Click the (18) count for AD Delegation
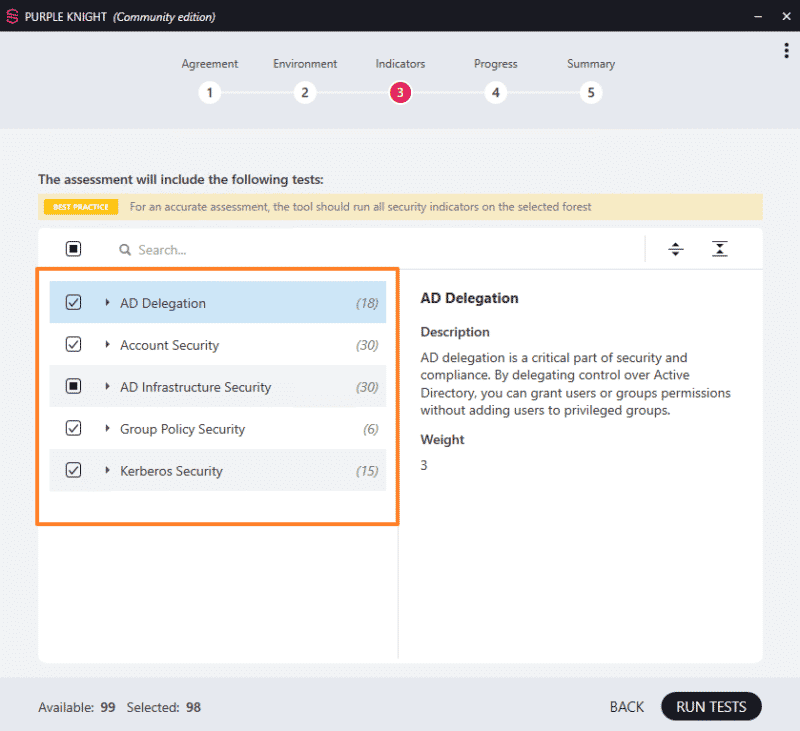 click(367, 304)
